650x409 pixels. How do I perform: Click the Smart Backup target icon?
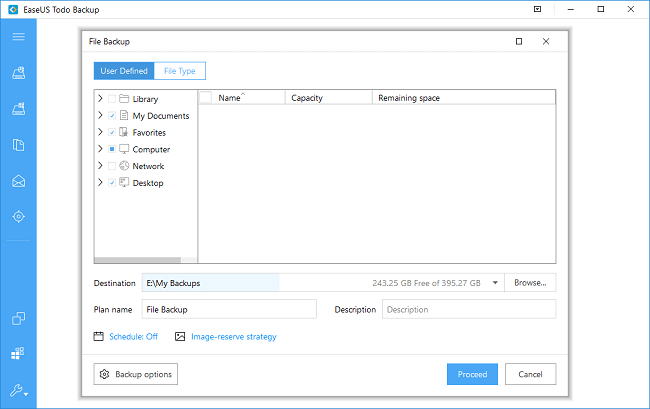[x=18, y=217]
